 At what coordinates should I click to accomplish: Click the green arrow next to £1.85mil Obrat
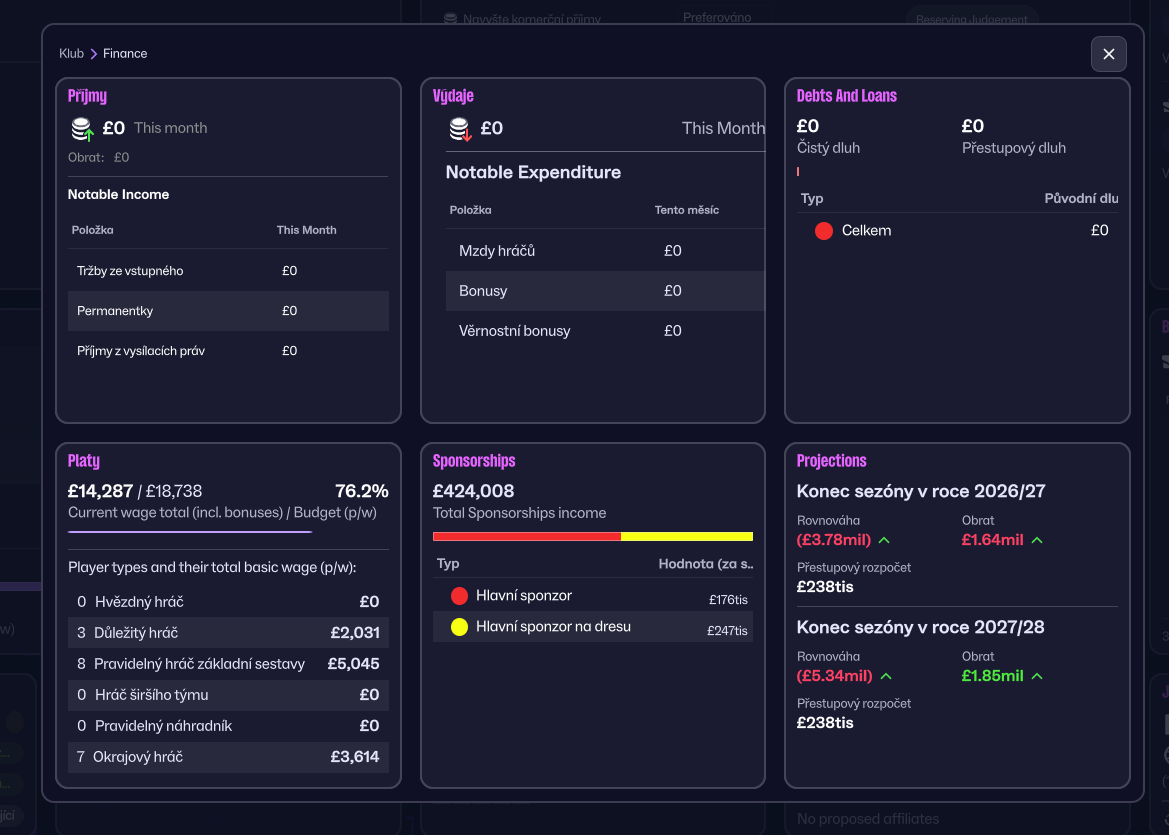[1037, 676]
